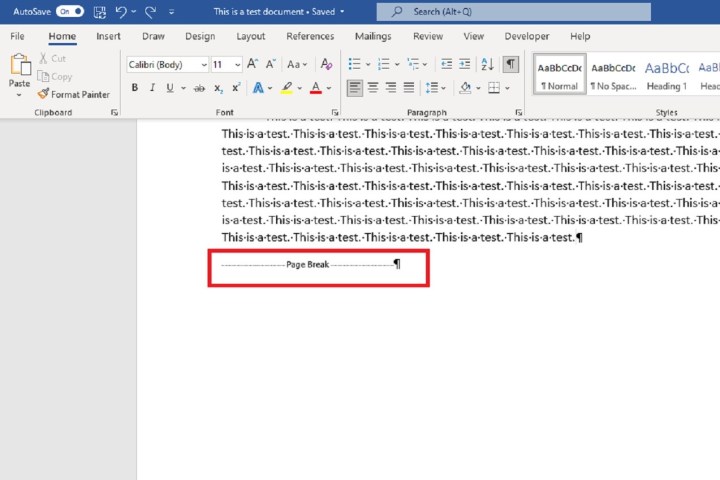Screen dimensions: 720x480
Task: Click the Save icon in title bar
Action: tap(100, 12)
